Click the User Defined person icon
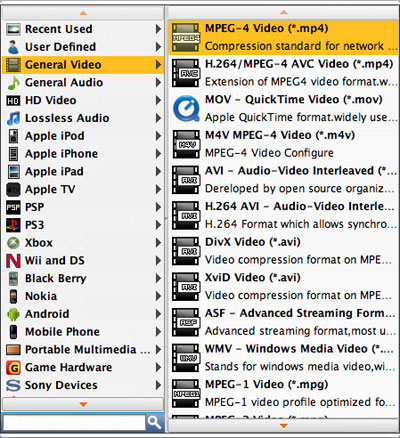 click(13, 47)
